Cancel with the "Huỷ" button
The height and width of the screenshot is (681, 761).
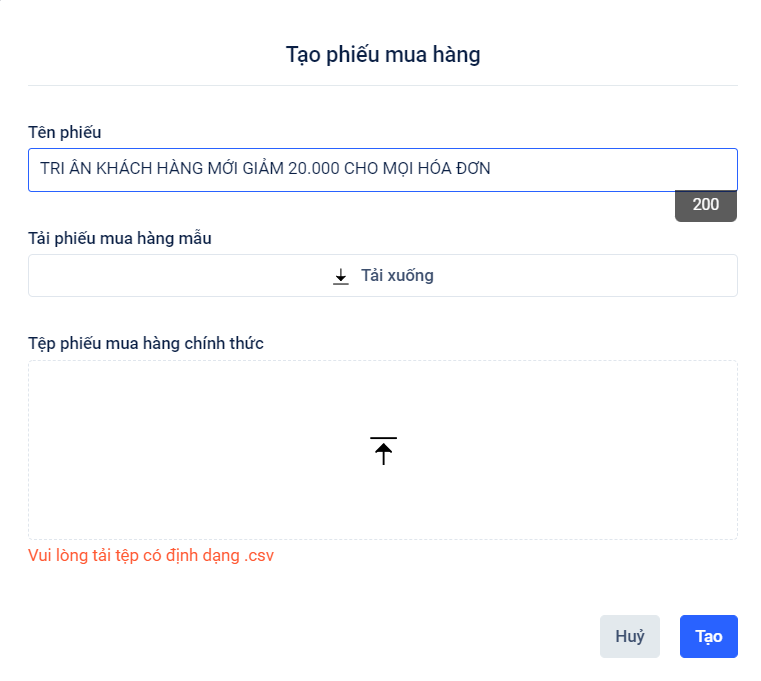point(630,636)
